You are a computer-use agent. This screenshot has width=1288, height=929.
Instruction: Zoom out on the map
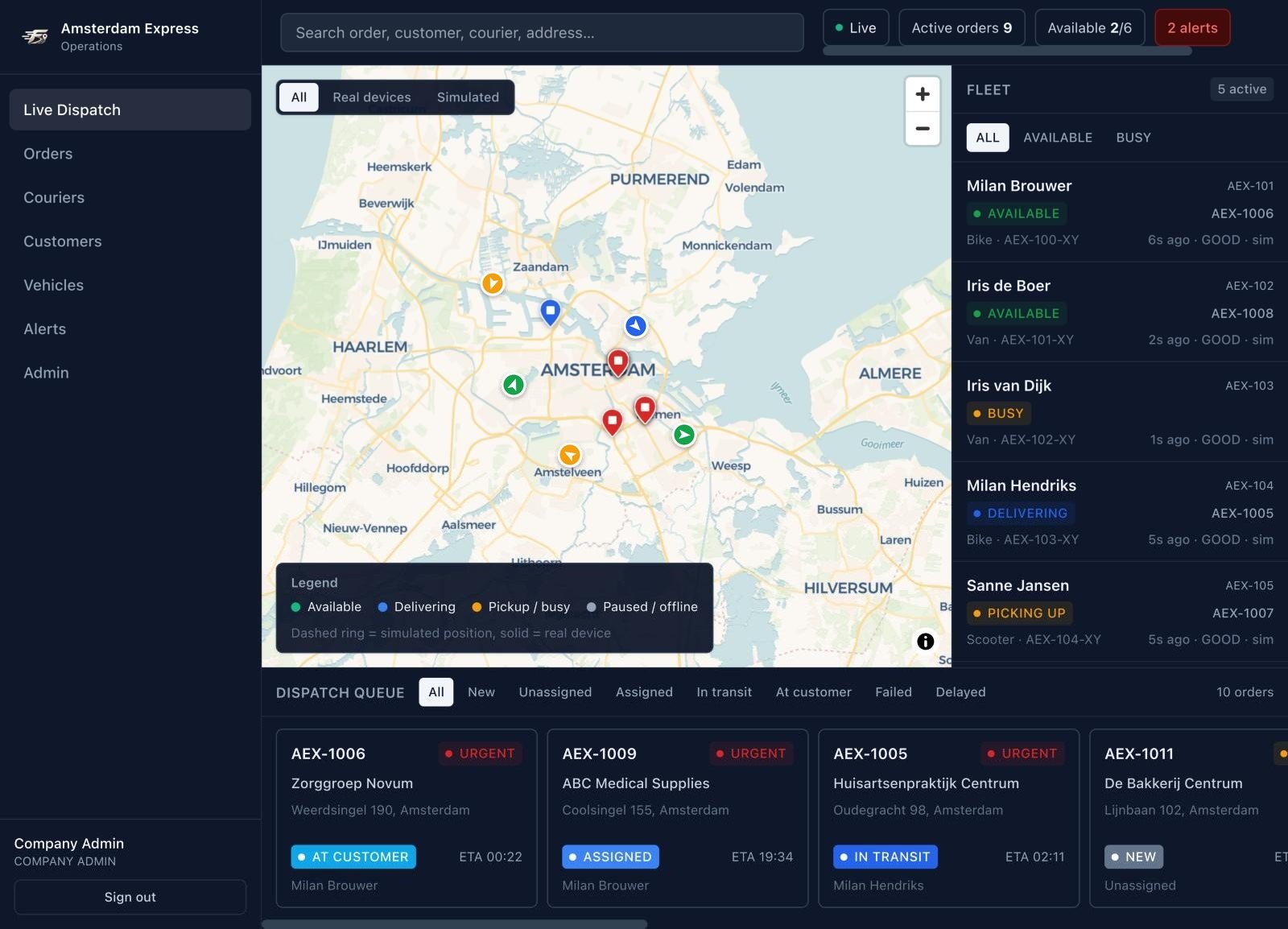(x=923, y=129)
